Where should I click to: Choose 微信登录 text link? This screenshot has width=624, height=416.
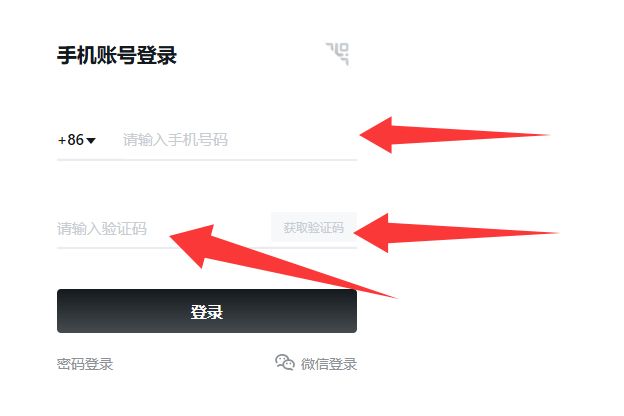point(329,364)
